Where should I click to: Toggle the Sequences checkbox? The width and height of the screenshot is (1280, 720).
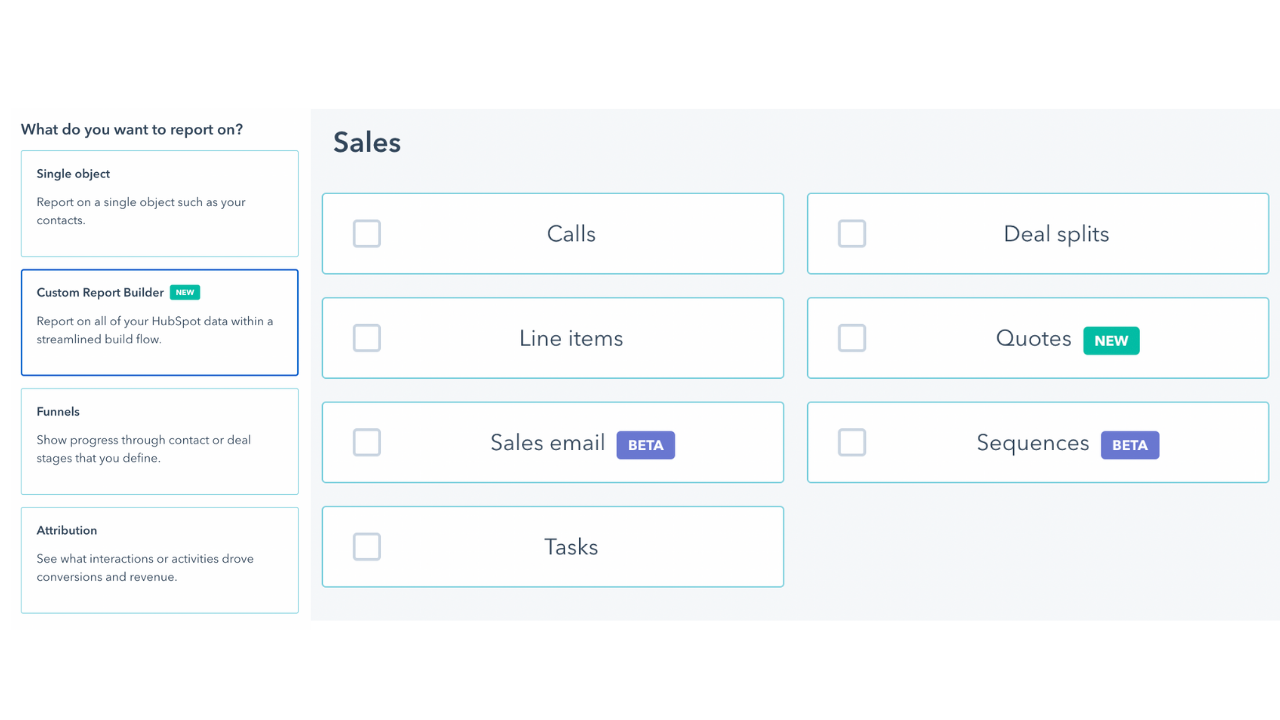852,442
